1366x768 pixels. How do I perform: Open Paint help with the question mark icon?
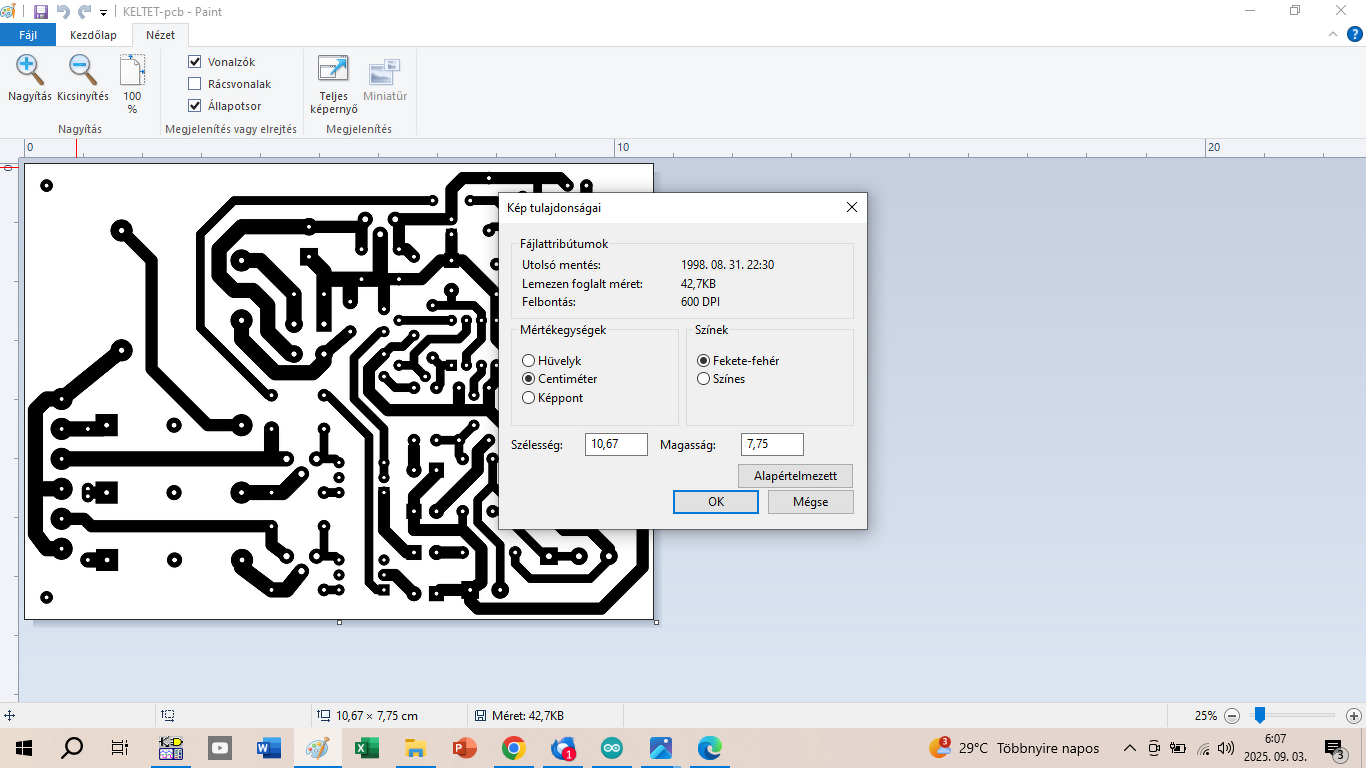[1355, 34]
